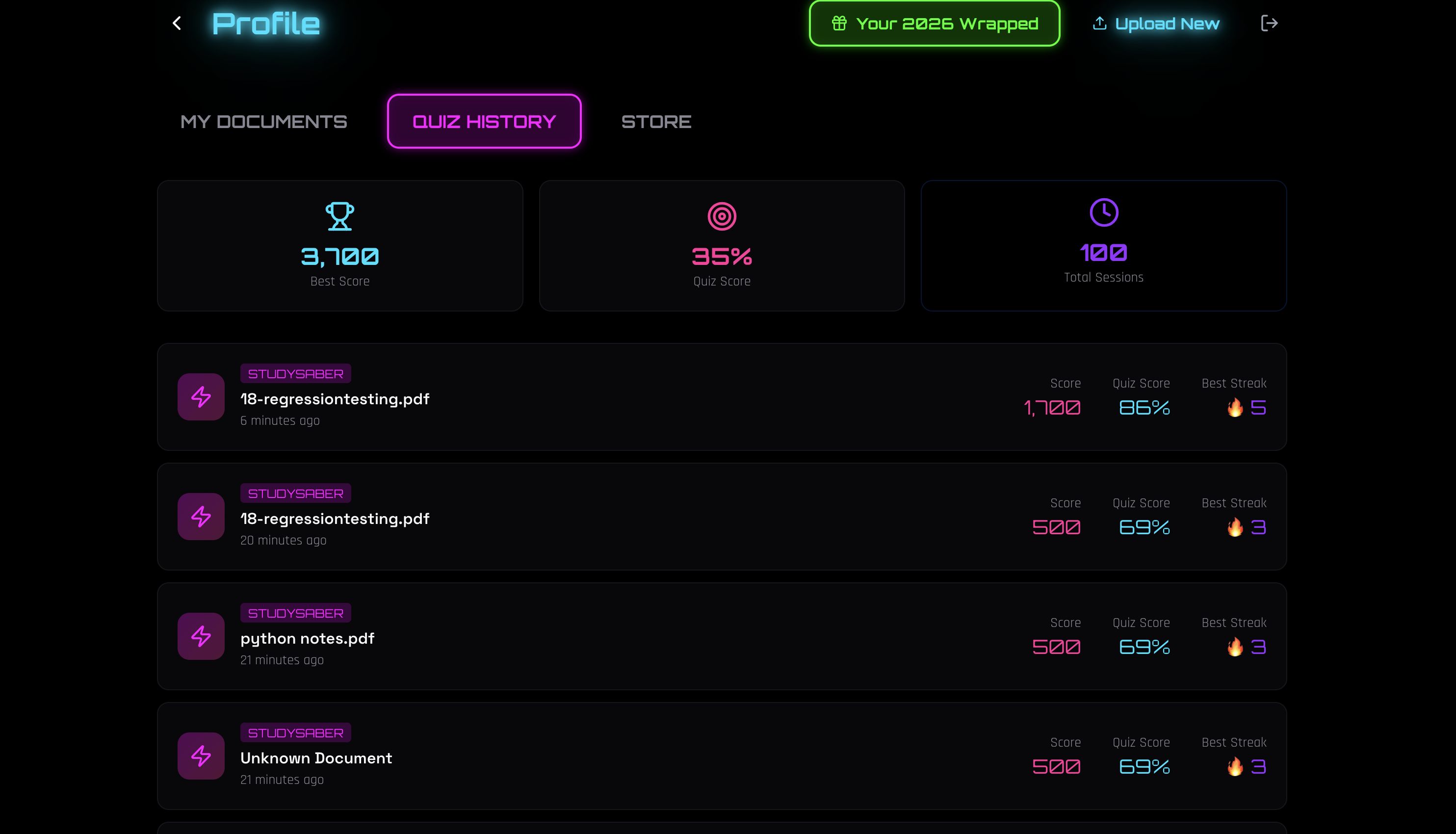The width and height of the screenshot is (1456, 834).
Task: Select the Quiz History tab
Action: (484, 122)
